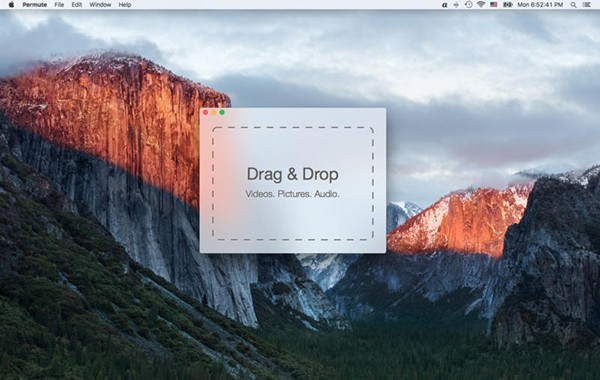This screenshot has width=600, height=380.
Task: Open the Permute application menu
Action: click(34, 5)
